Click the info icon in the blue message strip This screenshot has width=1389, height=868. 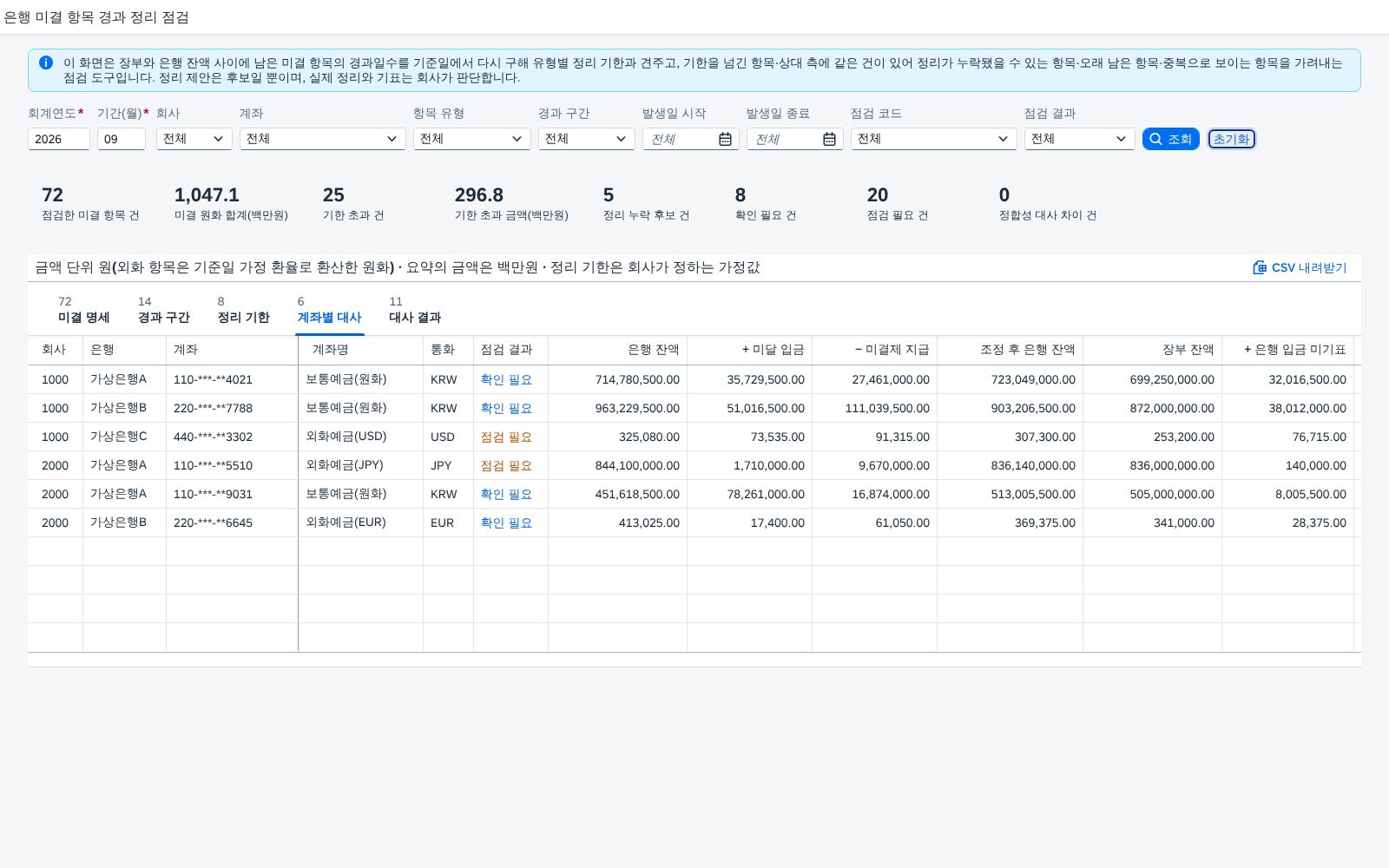tap(46, 62)
